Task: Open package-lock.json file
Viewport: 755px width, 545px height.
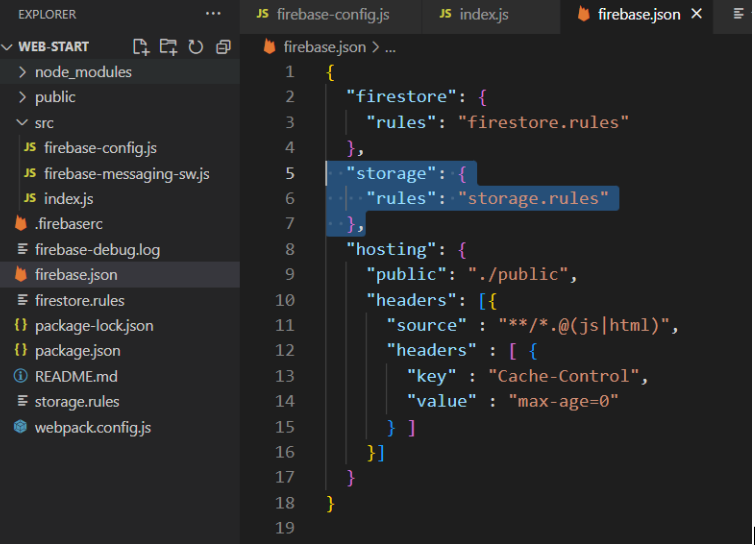Action: (120, 325)
